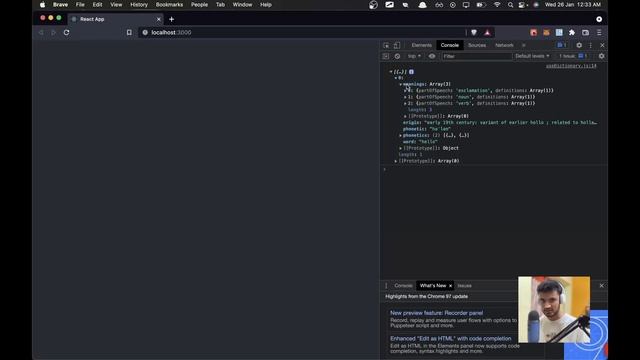Toggle the device toolbar icon in DevTools
This screenshot has height=360, width=640.
[x=397, y=45]
